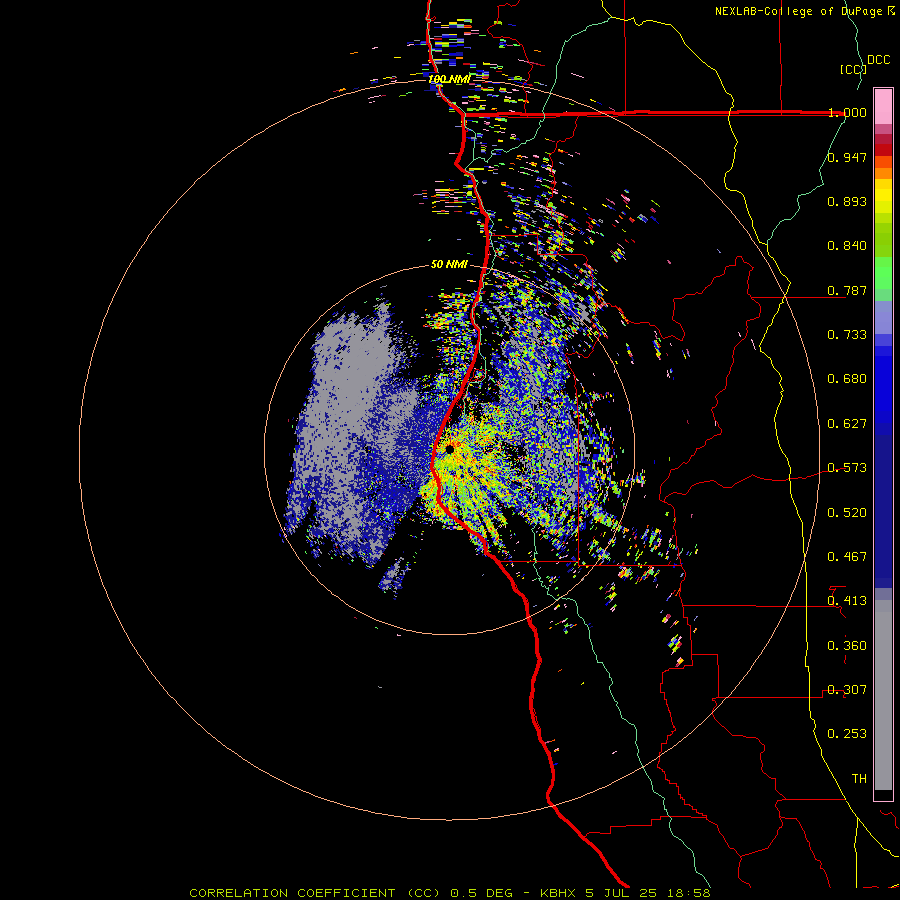The height and width of the screenshot is (900, 900).
Task: Click the 0.627 scale value
Action: 847,424
